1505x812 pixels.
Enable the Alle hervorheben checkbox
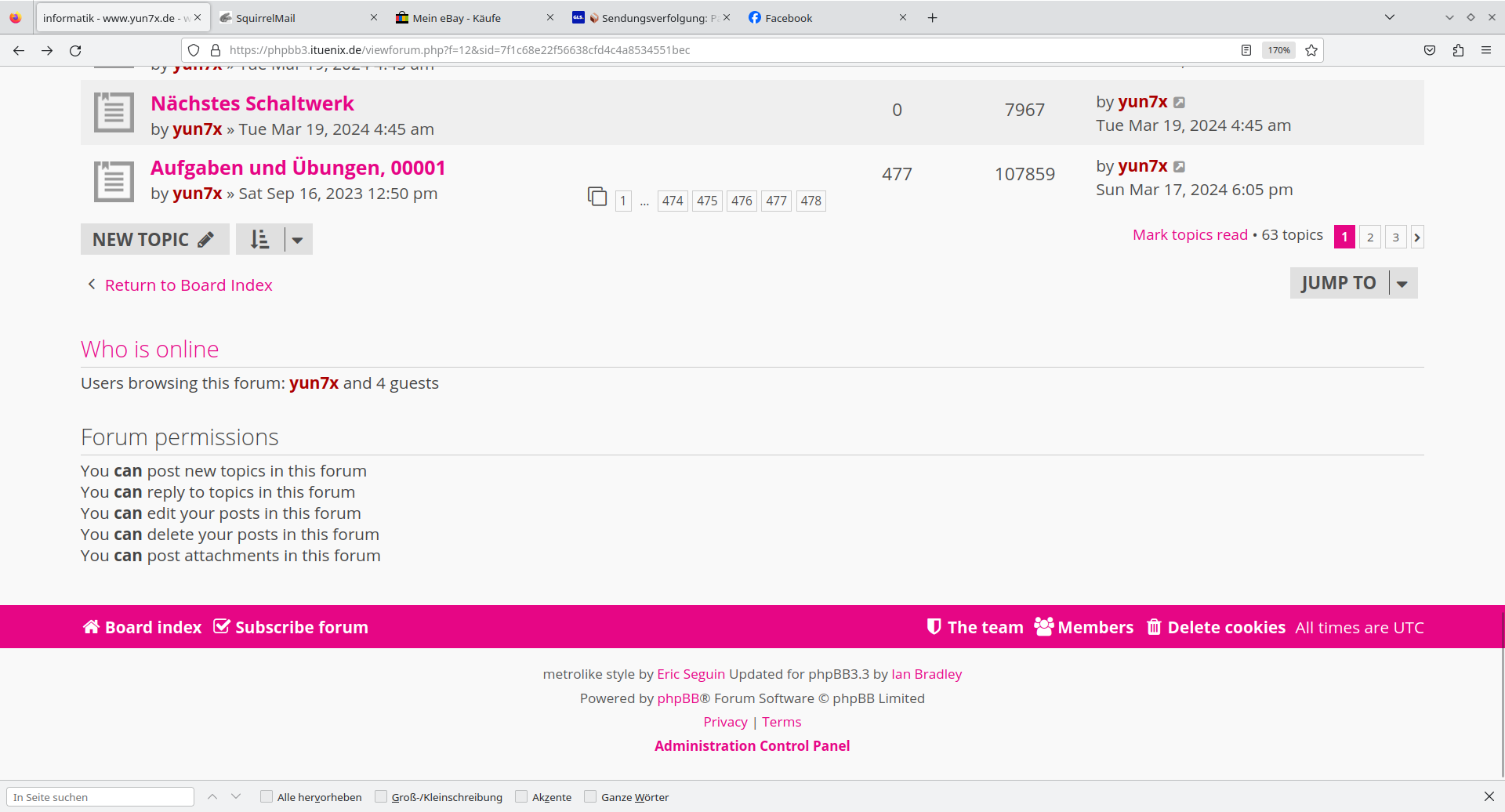267,797
